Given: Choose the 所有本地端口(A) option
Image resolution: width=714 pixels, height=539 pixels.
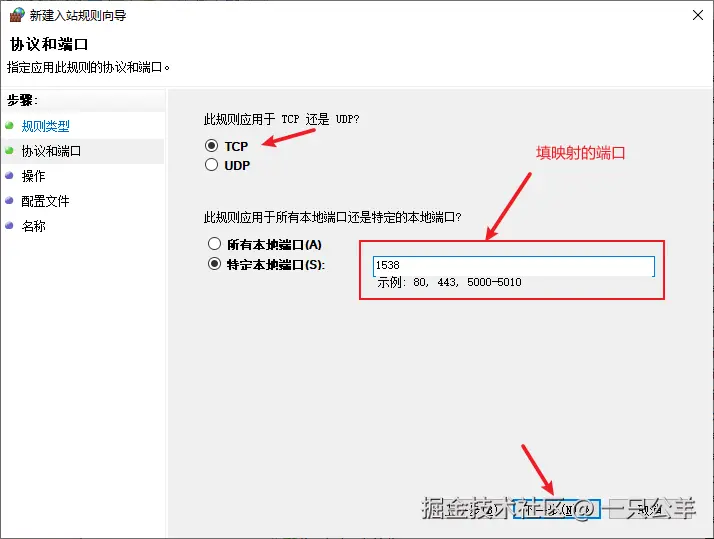Looking at the screenshot, I should point(214,244).
